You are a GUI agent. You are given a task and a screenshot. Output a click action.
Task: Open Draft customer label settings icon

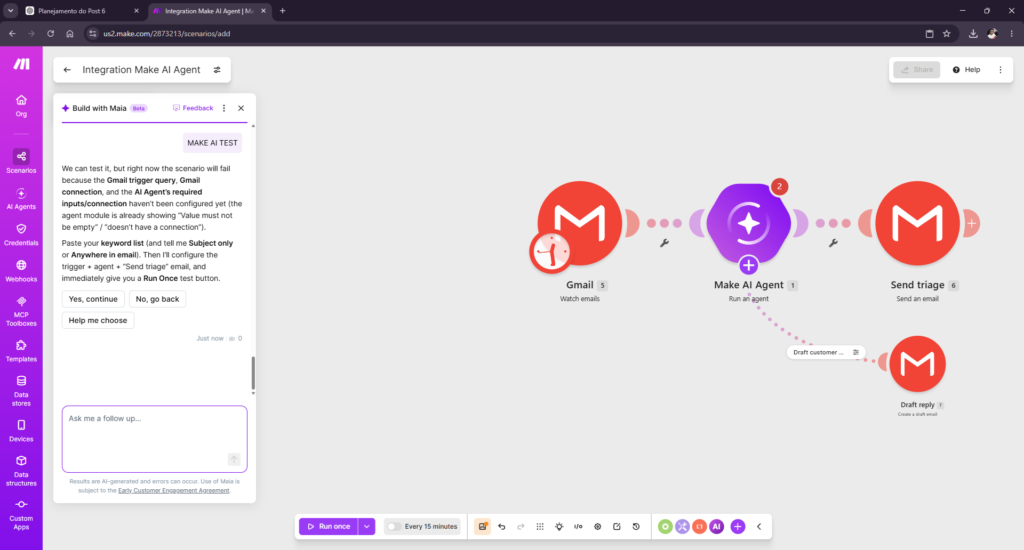pyautogui.click(x=856, y=353)
